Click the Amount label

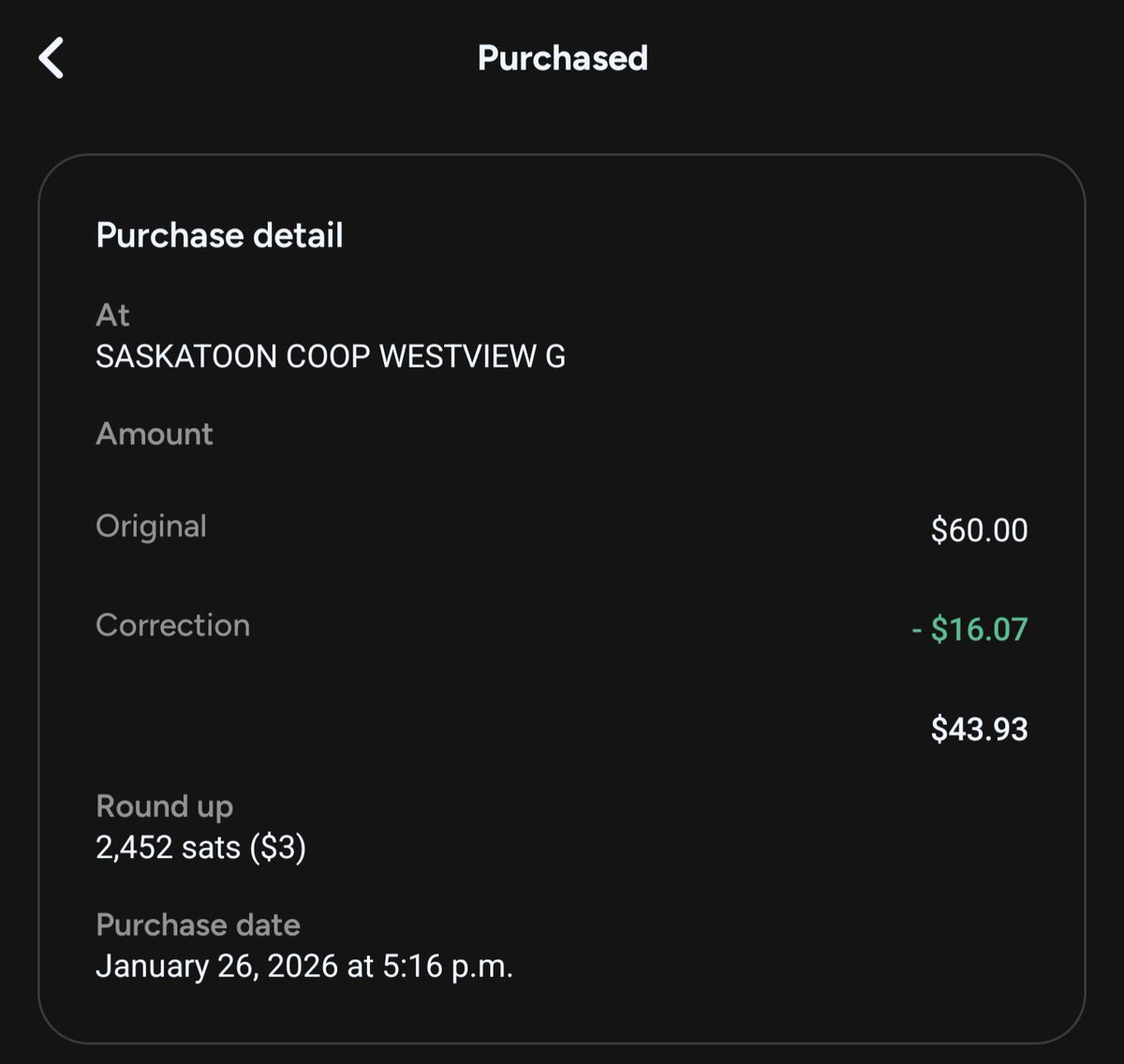point(155,435)
